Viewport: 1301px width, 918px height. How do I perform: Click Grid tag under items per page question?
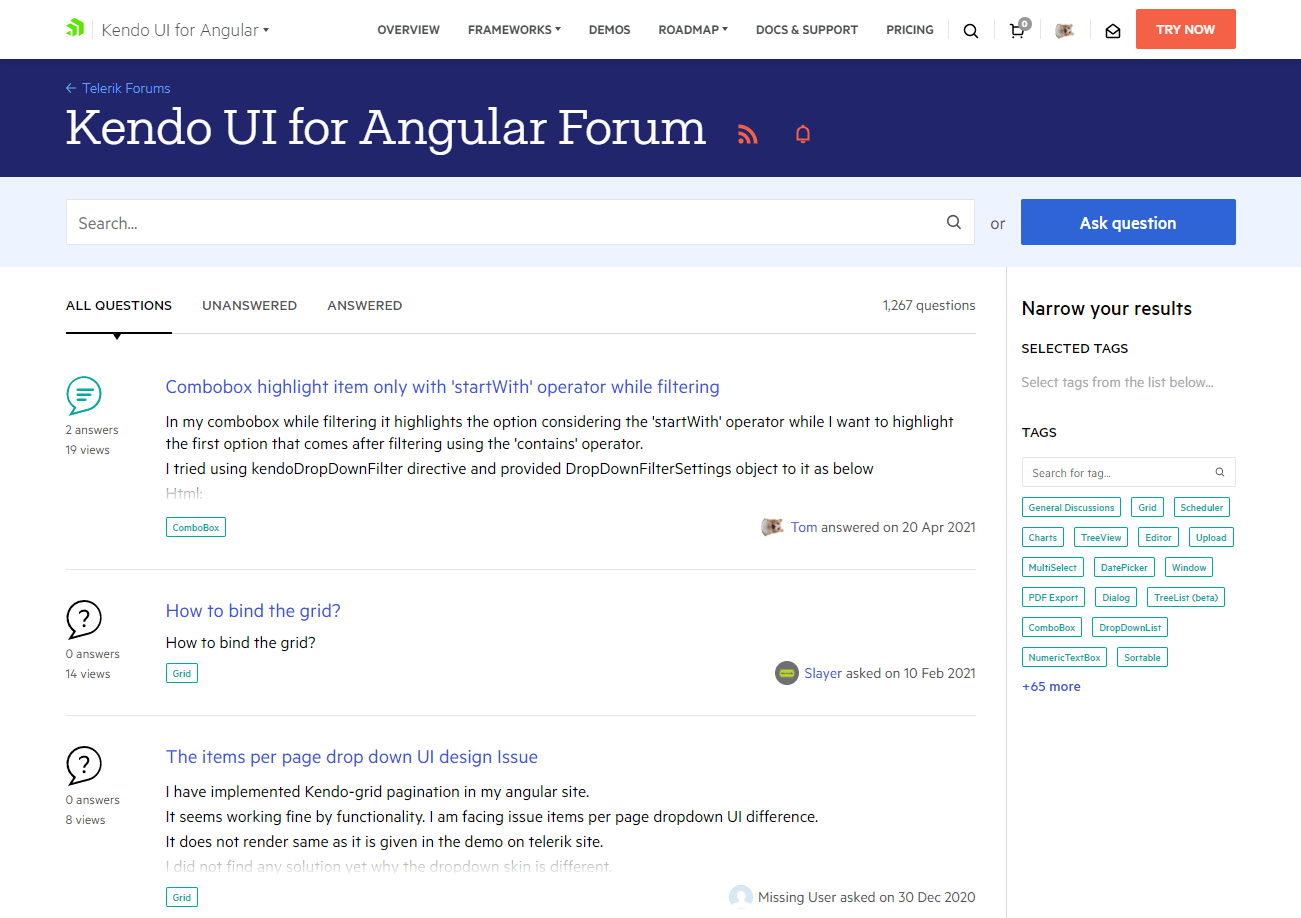[182, 897]
